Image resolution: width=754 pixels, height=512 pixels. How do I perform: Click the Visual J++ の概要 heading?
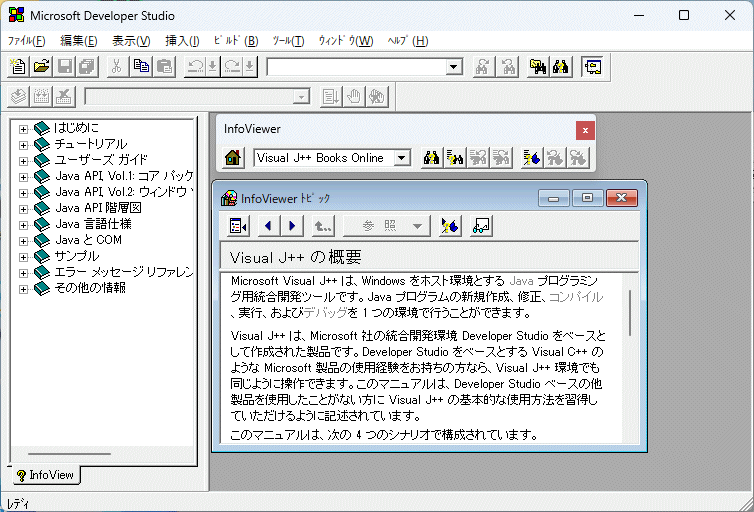pyautogui.click(x=295, y=257)
